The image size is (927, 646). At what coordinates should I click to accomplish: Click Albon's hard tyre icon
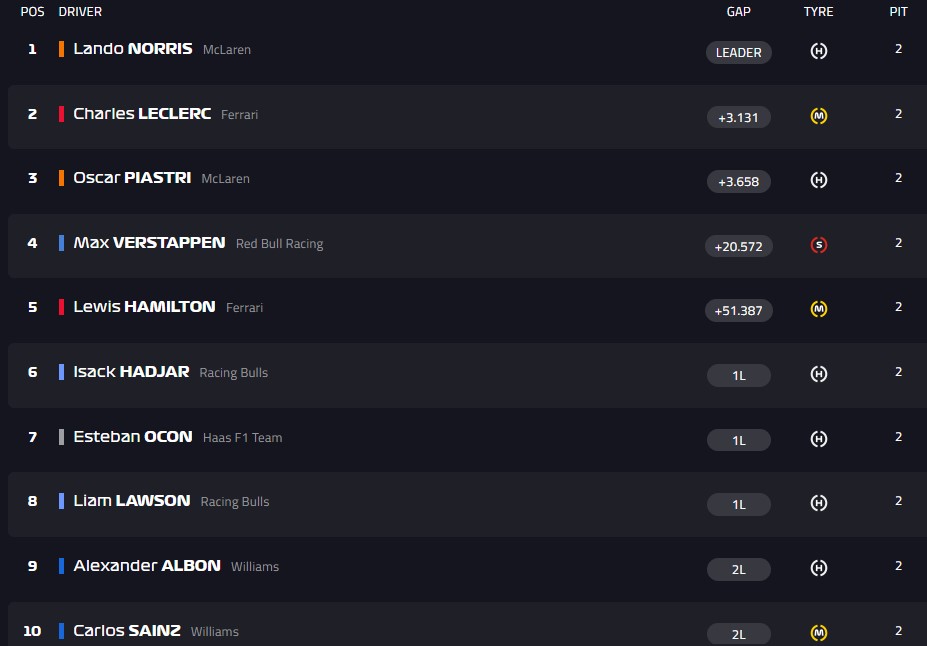[818, 568]
